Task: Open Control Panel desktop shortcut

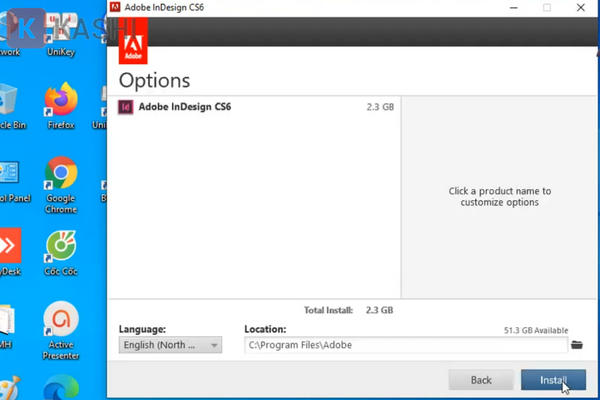Action: [x=8, y=176]
